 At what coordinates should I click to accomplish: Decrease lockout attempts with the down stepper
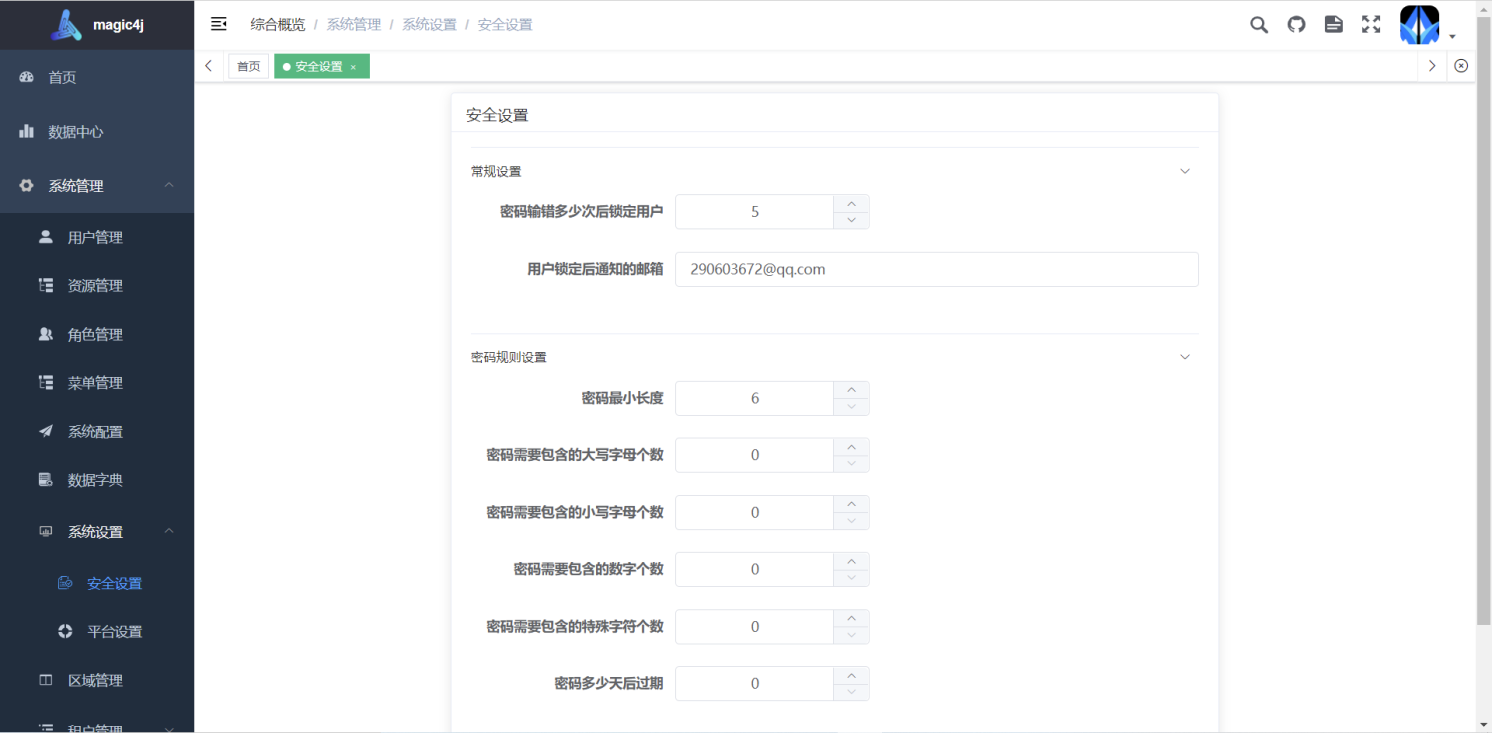(851, 219)
